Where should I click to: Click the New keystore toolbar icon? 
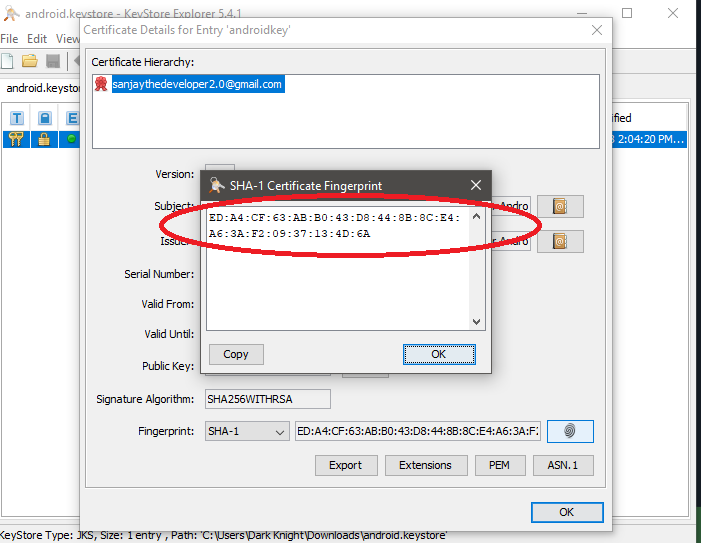point(7,61)
